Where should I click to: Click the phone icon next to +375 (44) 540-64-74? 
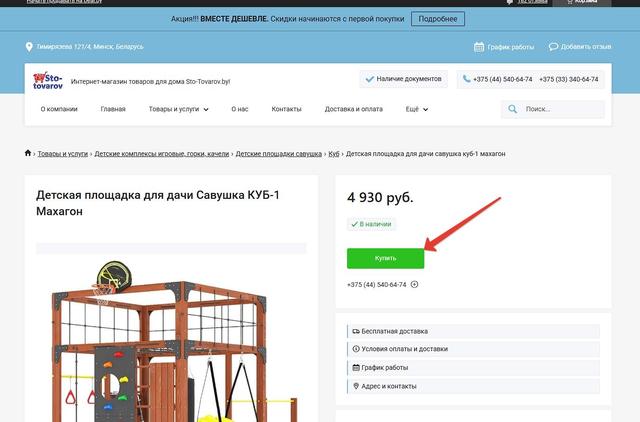pyautogui.click(x=467, y=79)
